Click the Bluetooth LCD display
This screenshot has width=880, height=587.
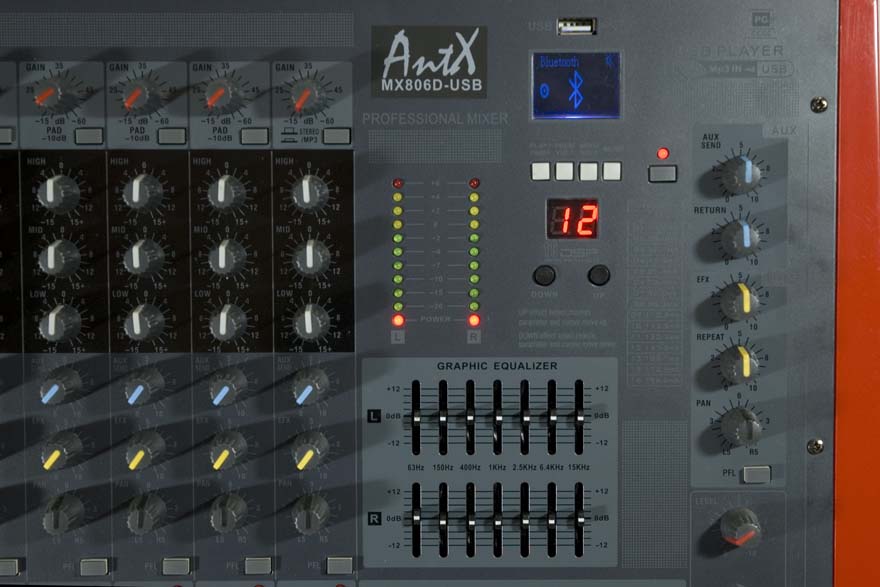(576, 85)
